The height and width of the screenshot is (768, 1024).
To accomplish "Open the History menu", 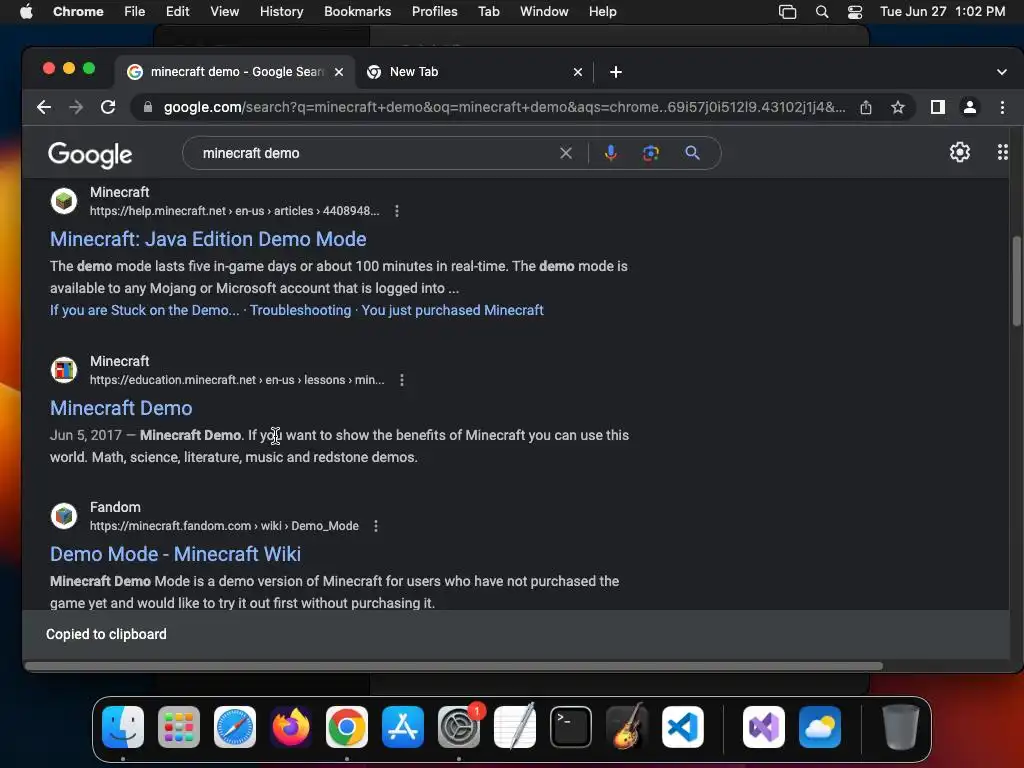I will (281, 12).
